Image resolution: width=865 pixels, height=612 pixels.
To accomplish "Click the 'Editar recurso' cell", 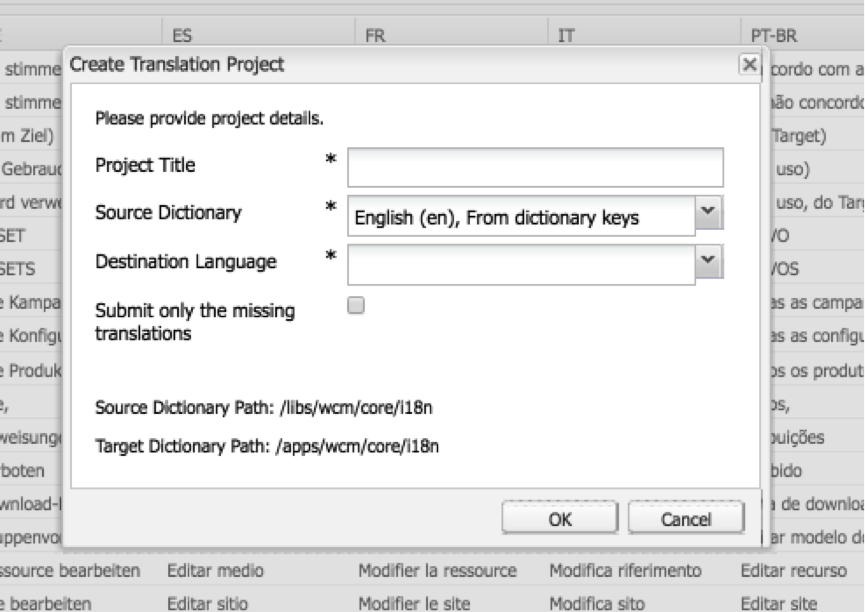I will [793, 570].
